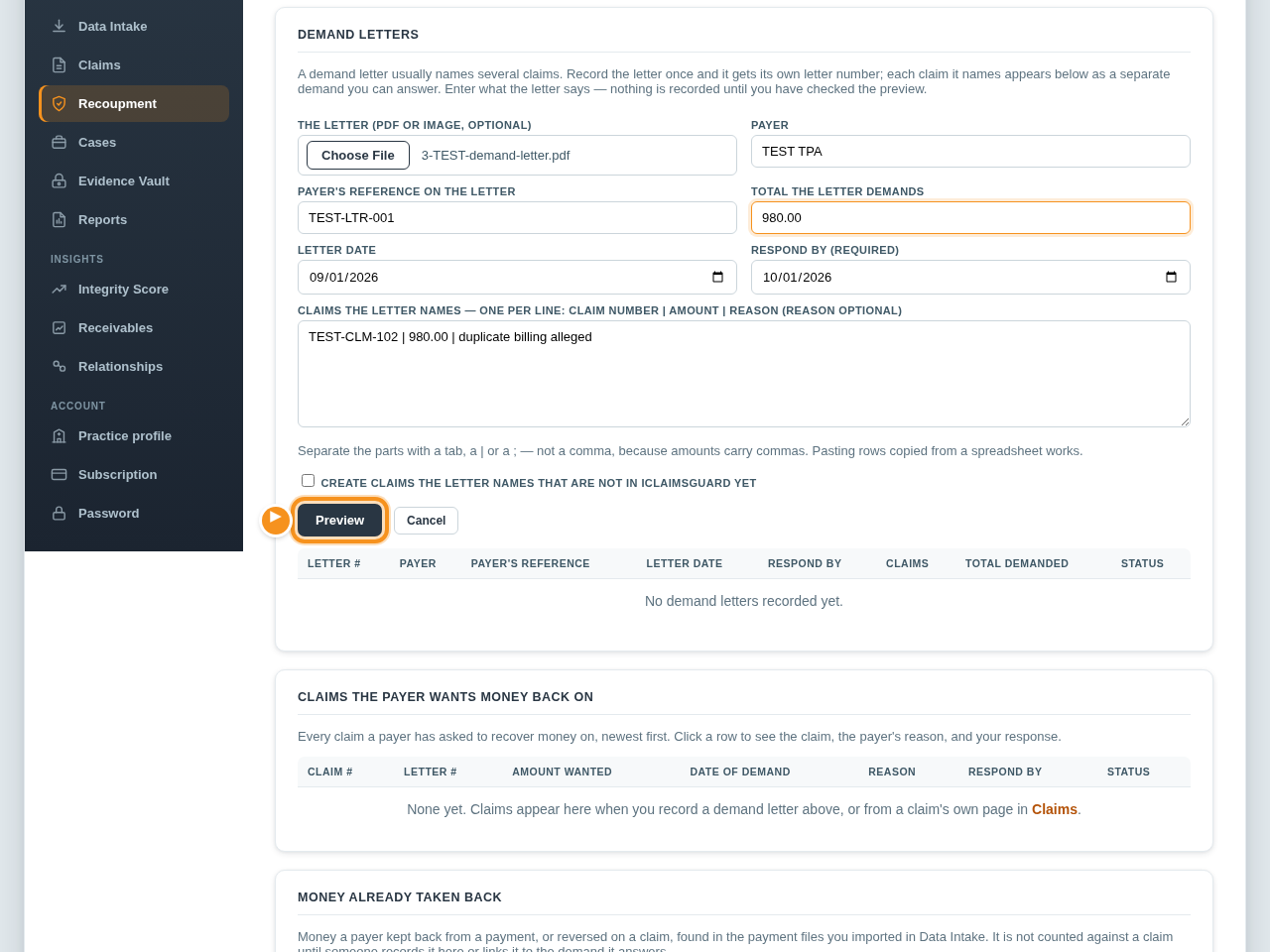Click the Integrity Score trend icon
Viewport: 1270px width, 952px height.
(59, 289)
